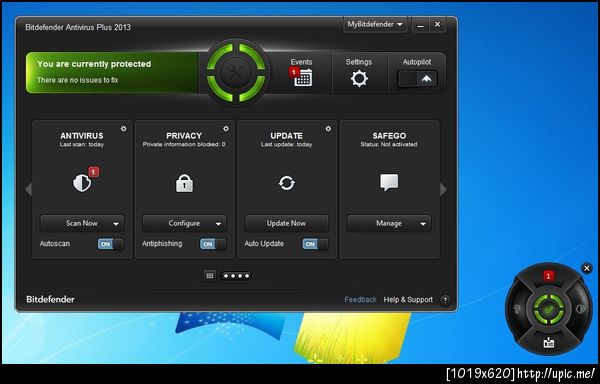Toggle the Autopilot switch
Screen dimensions: 600x384
click(x=417, y=79)
